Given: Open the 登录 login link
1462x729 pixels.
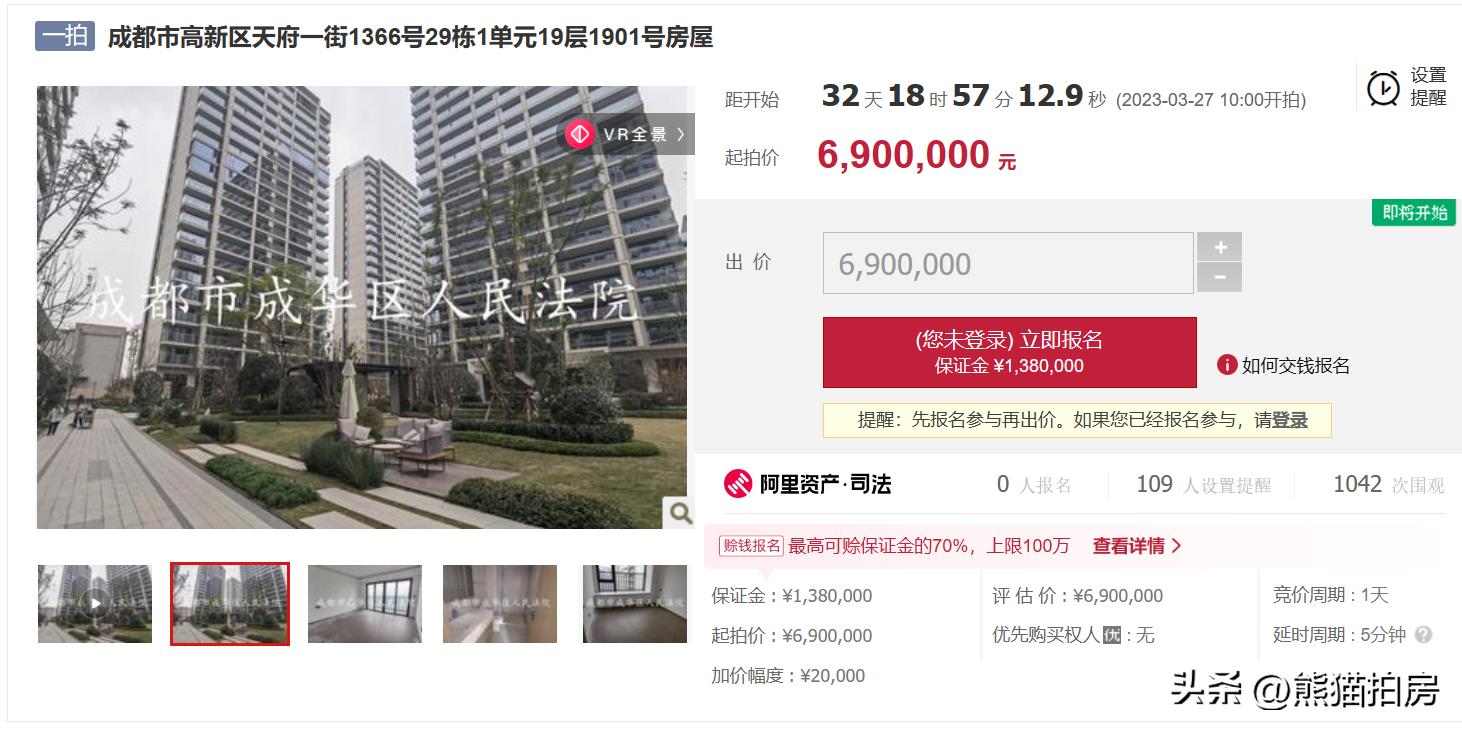Looking at the screenshot, I should point(1290,421).
